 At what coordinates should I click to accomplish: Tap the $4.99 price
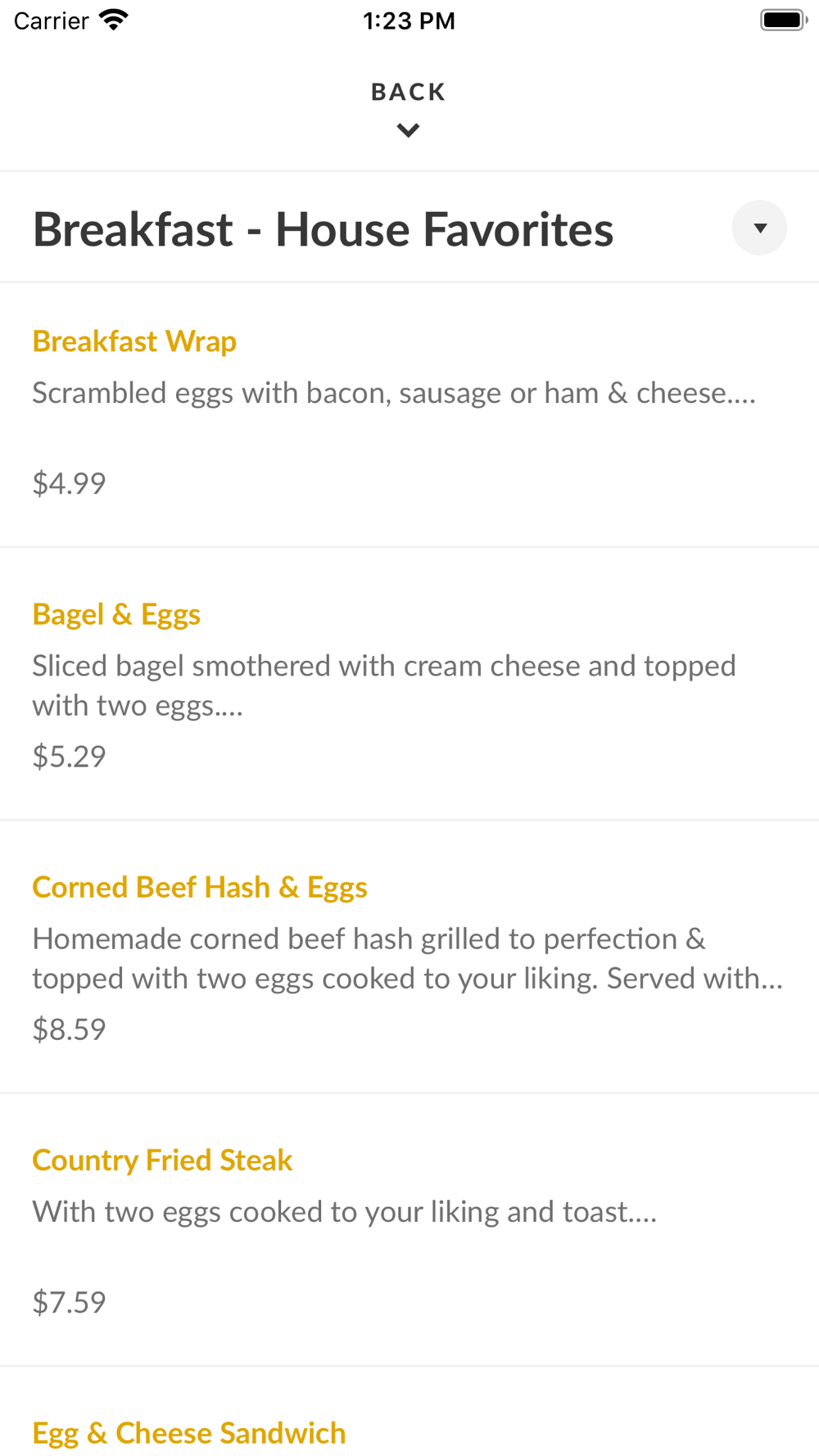click(x=69, y=483)
